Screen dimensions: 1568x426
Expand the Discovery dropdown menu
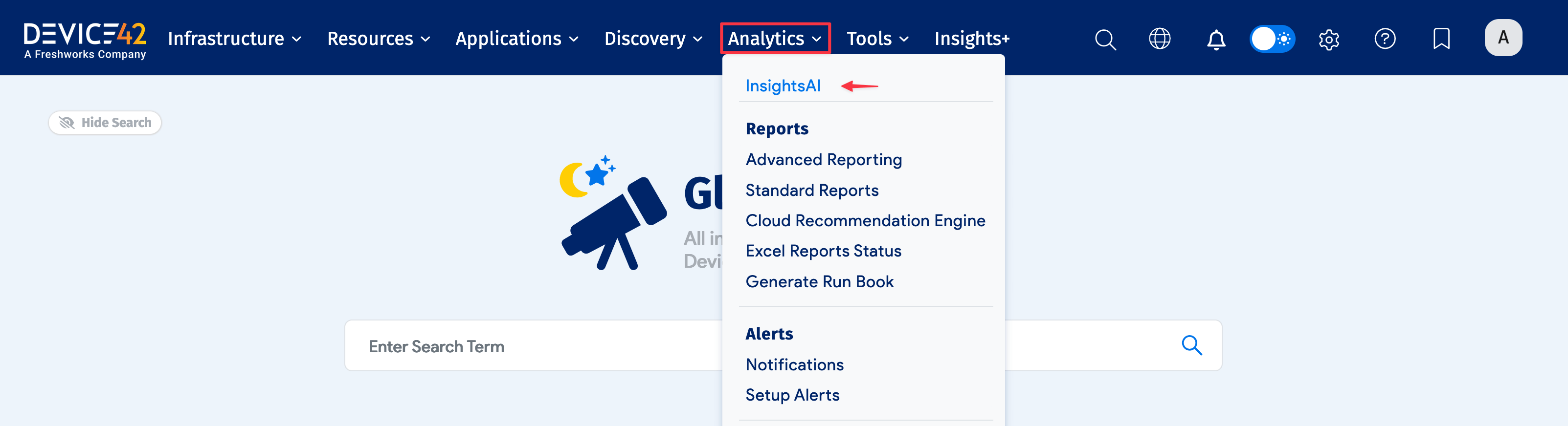(x=652, y=39)
